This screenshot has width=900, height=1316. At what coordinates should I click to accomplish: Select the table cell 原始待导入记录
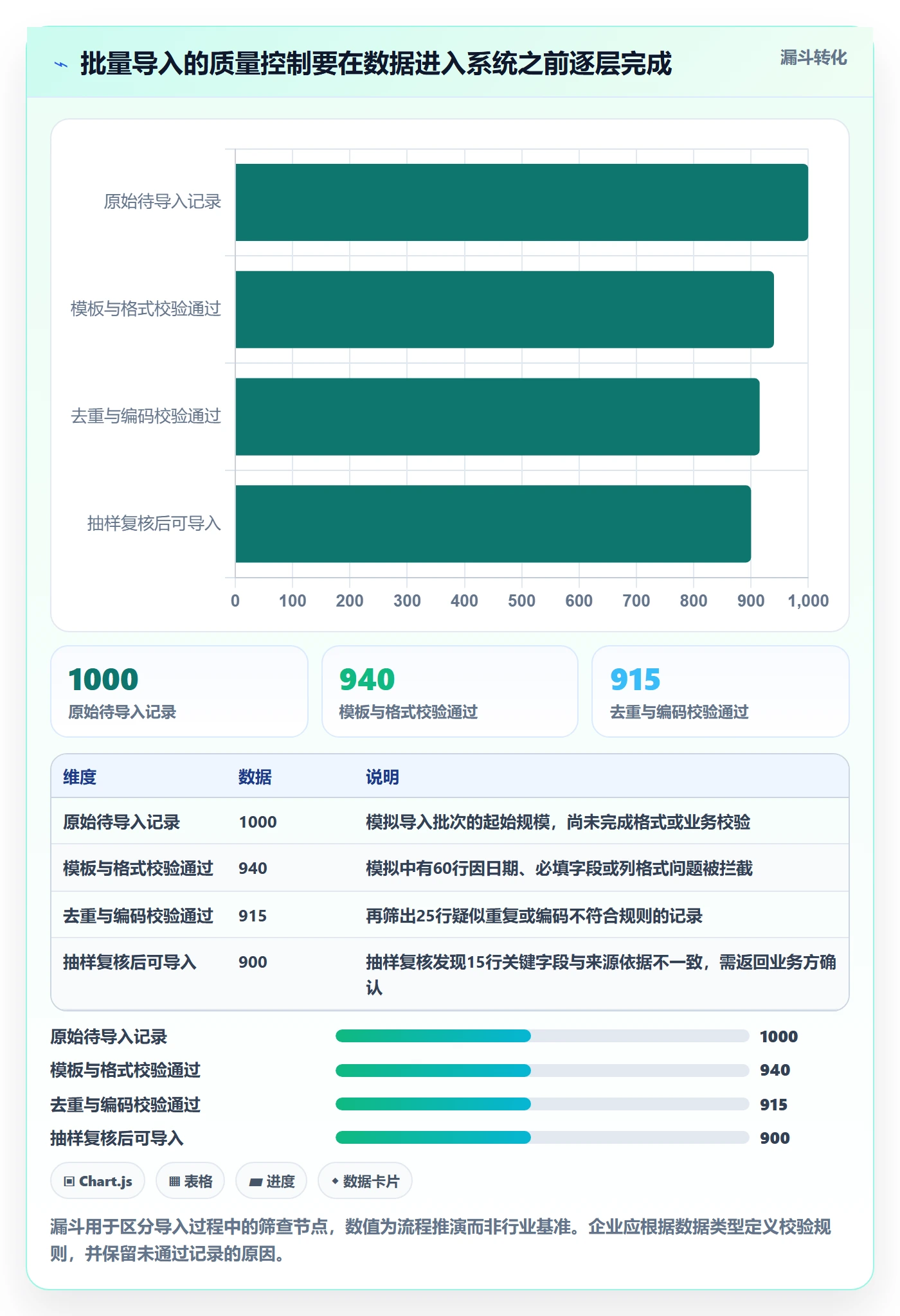(122, 822)
